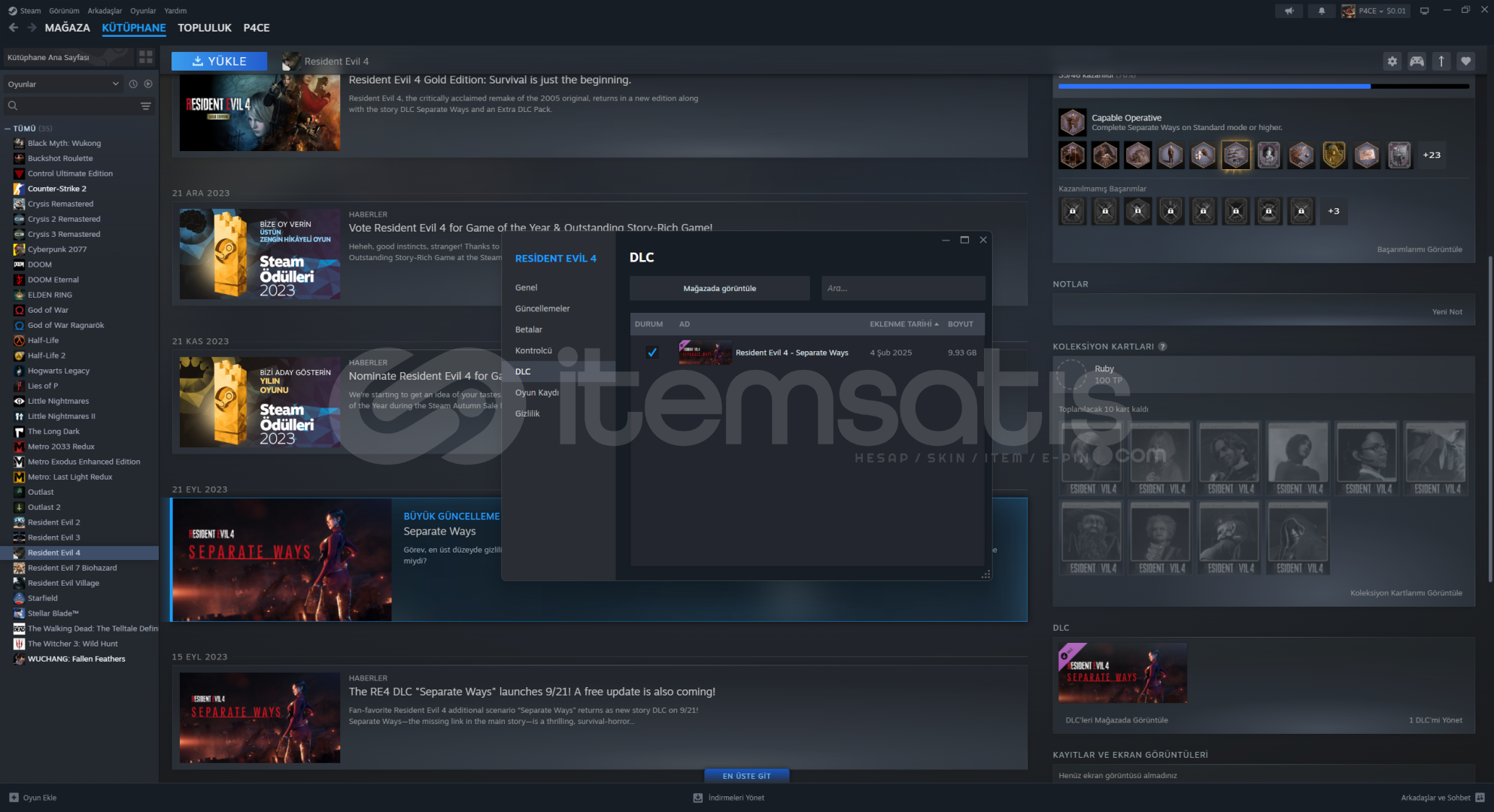The image size is (1494, 812).
Task: Click the Add Game plus icon
Action: pos(14,798)
